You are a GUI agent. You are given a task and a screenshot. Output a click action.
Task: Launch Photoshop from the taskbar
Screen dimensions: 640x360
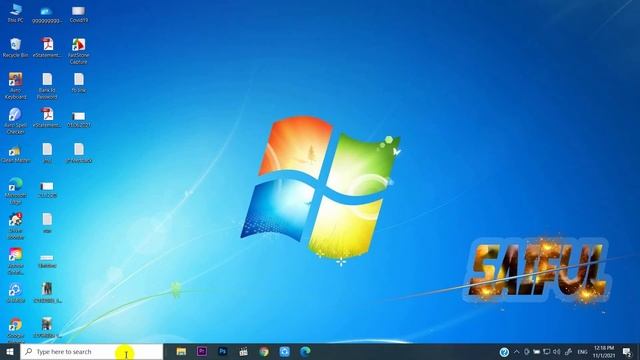[x=222, y=351]
